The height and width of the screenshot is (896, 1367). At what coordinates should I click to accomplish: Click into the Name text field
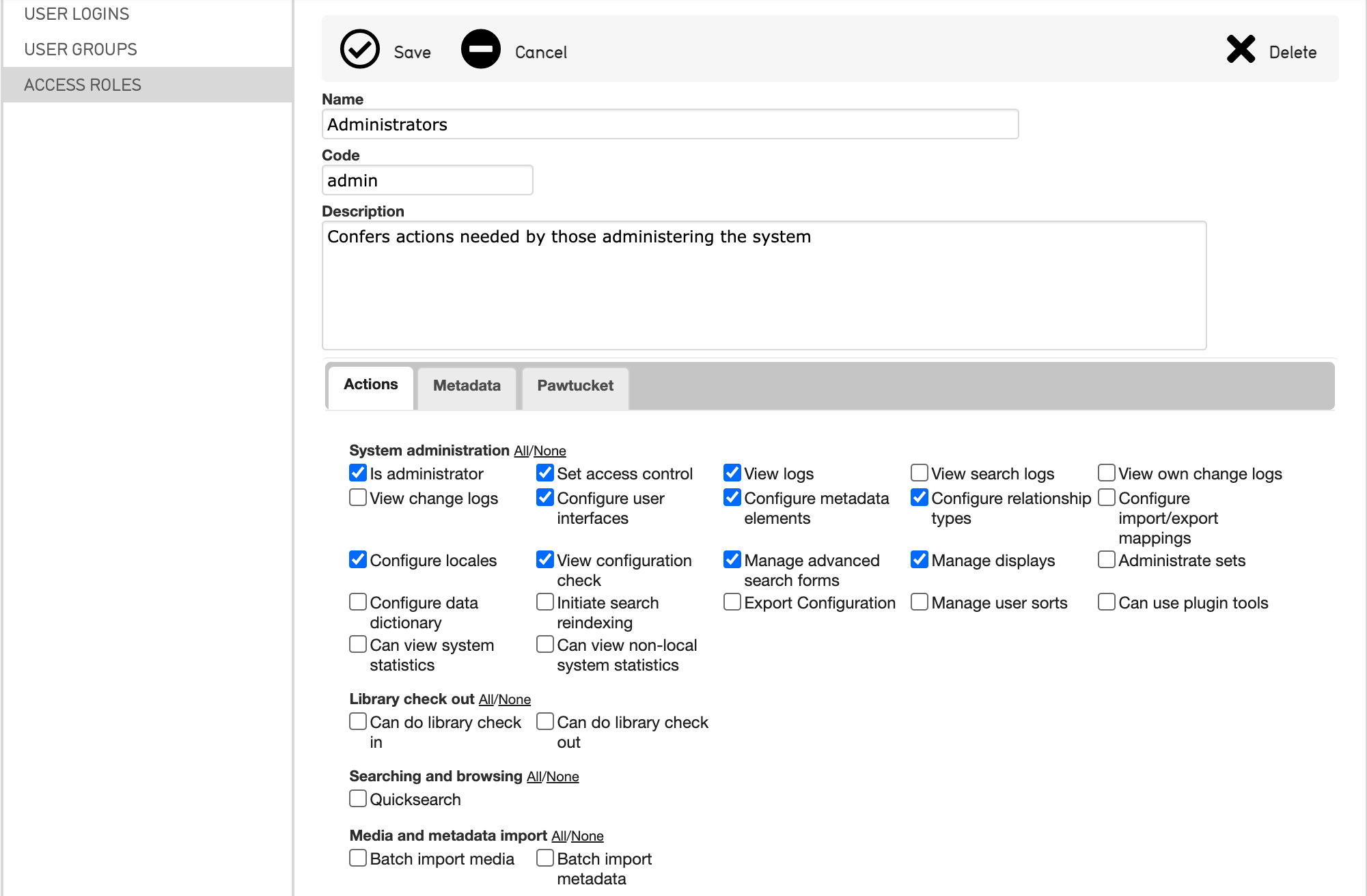click(x=669, y=124)
